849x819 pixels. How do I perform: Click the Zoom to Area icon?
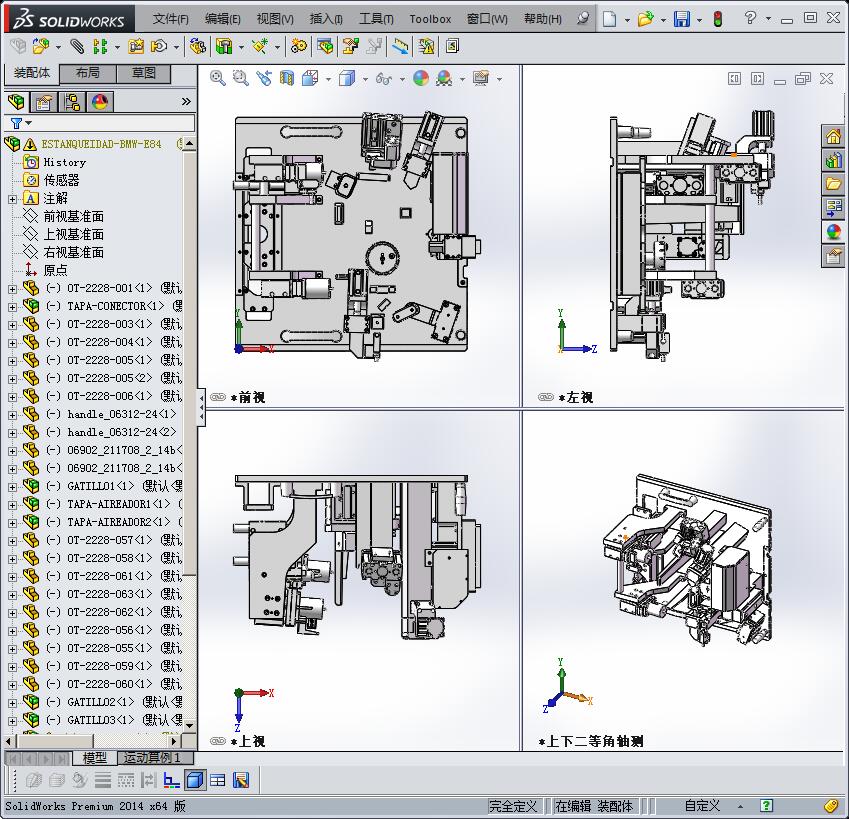coord(240,78)
